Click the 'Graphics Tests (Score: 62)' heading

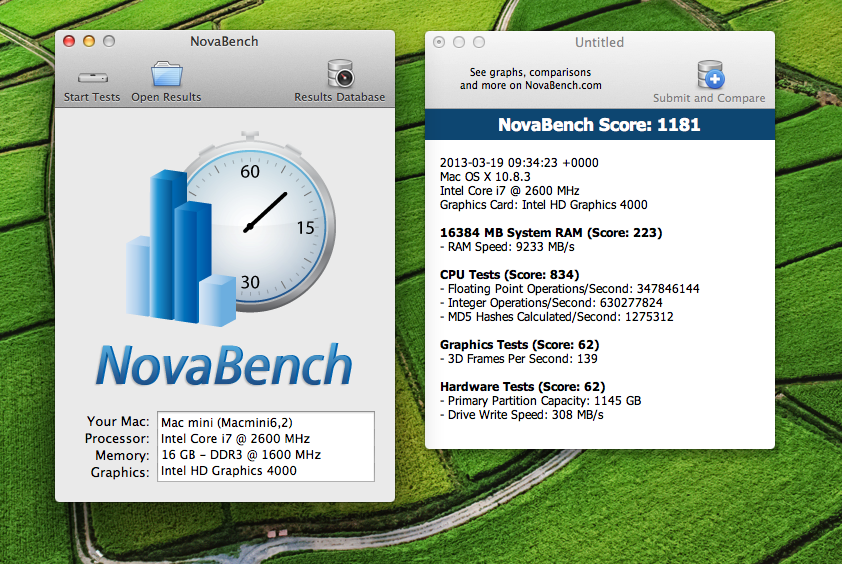519,344
